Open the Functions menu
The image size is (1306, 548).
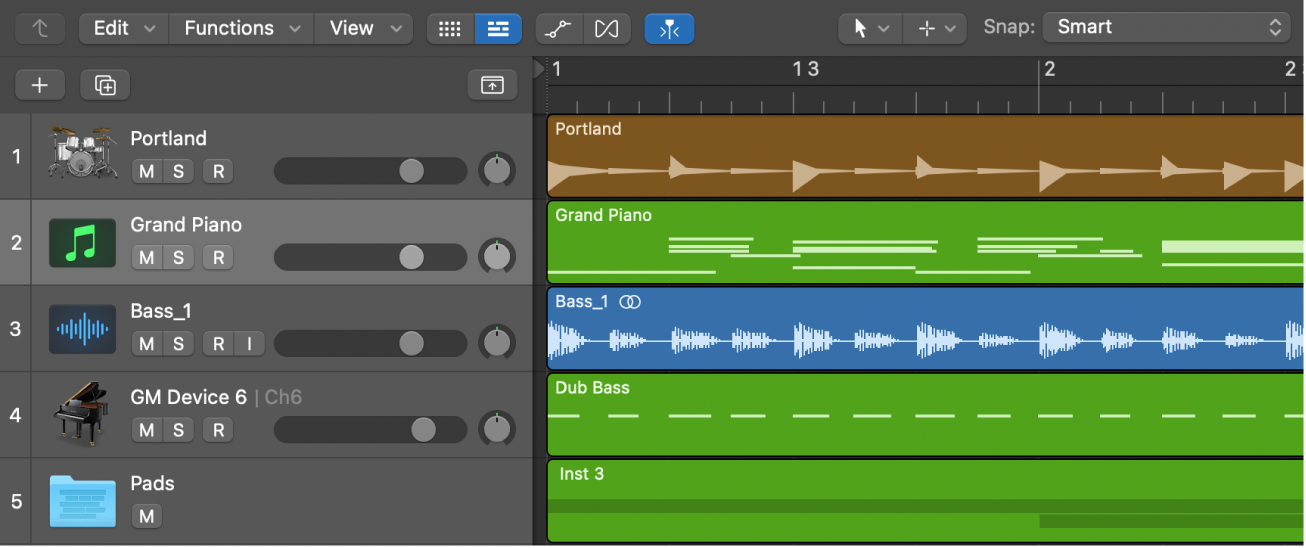point(242,28)
